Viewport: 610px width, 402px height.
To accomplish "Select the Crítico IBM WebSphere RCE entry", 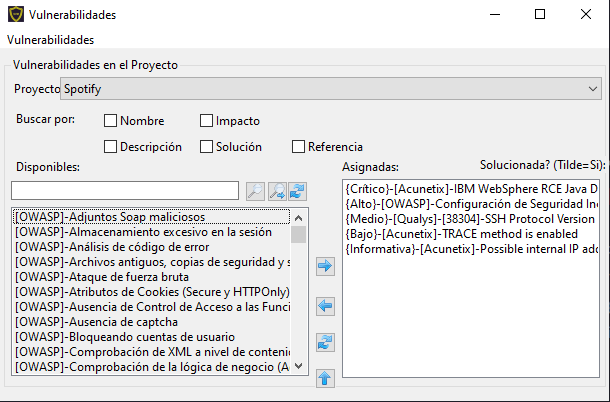I will click(x=470, y=188).
